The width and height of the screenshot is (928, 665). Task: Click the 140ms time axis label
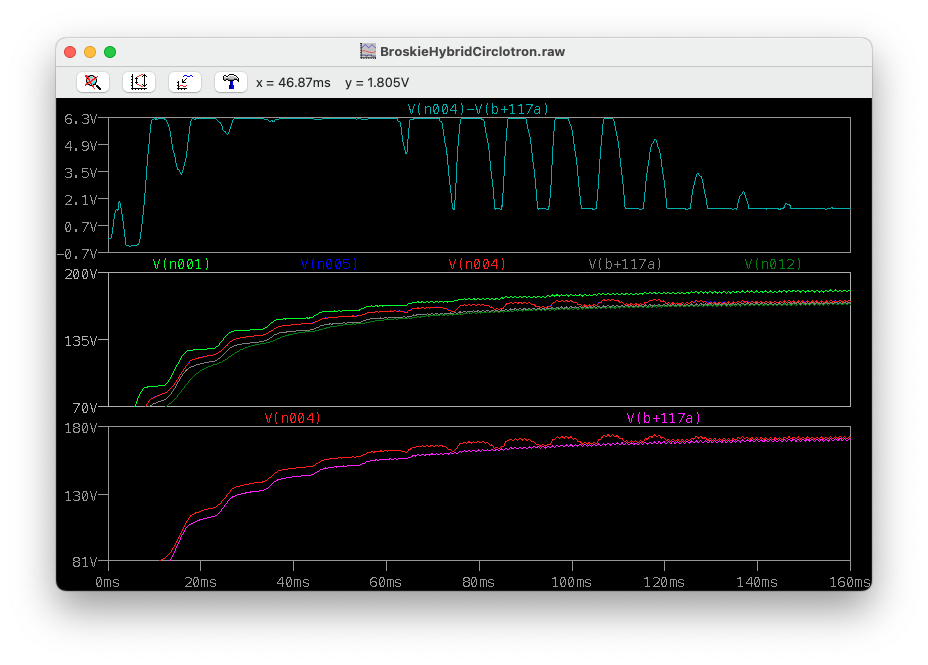tap(758, 583)
